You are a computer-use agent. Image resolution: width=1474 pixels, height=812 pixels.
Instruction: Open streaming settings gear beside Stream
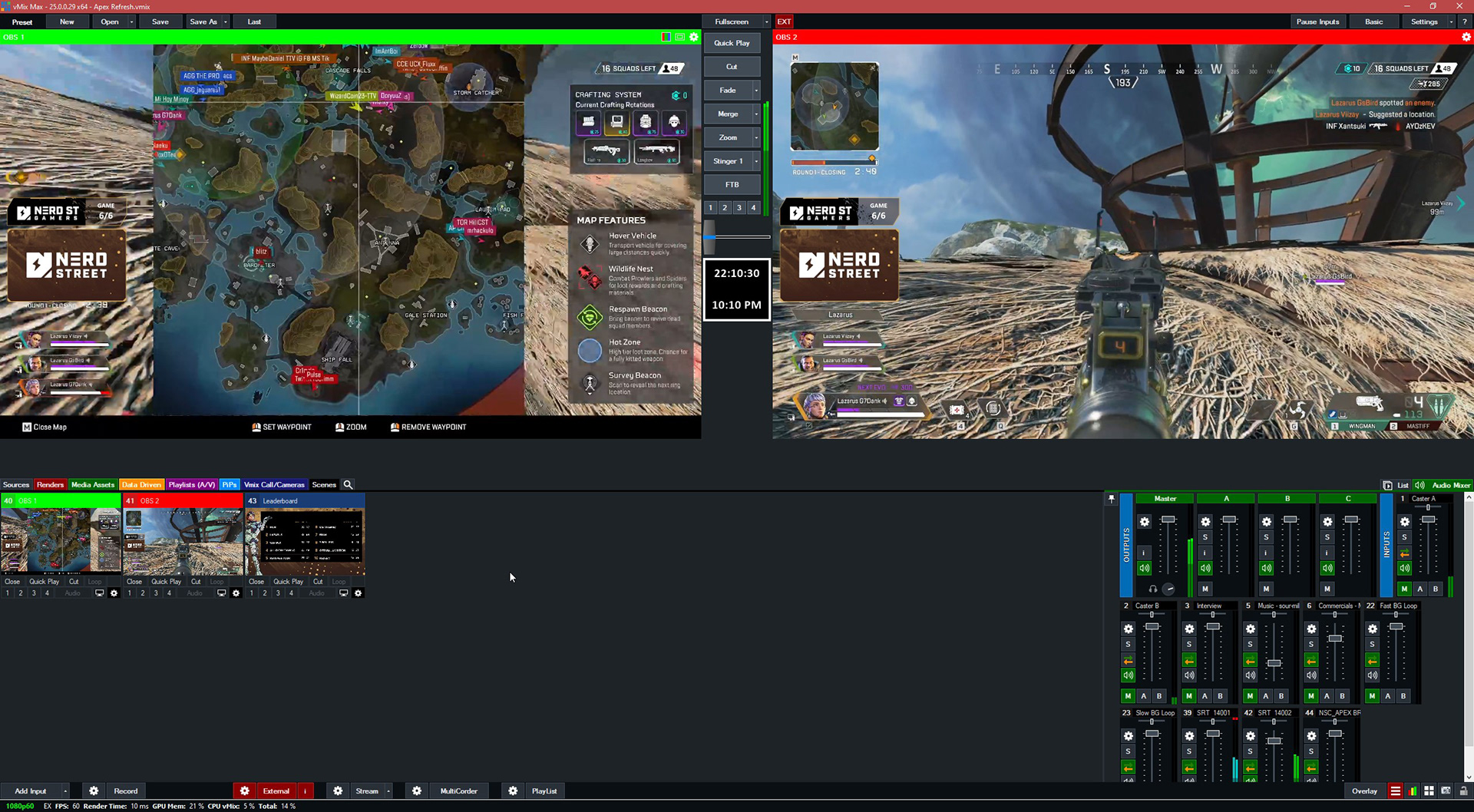[338, 791]
